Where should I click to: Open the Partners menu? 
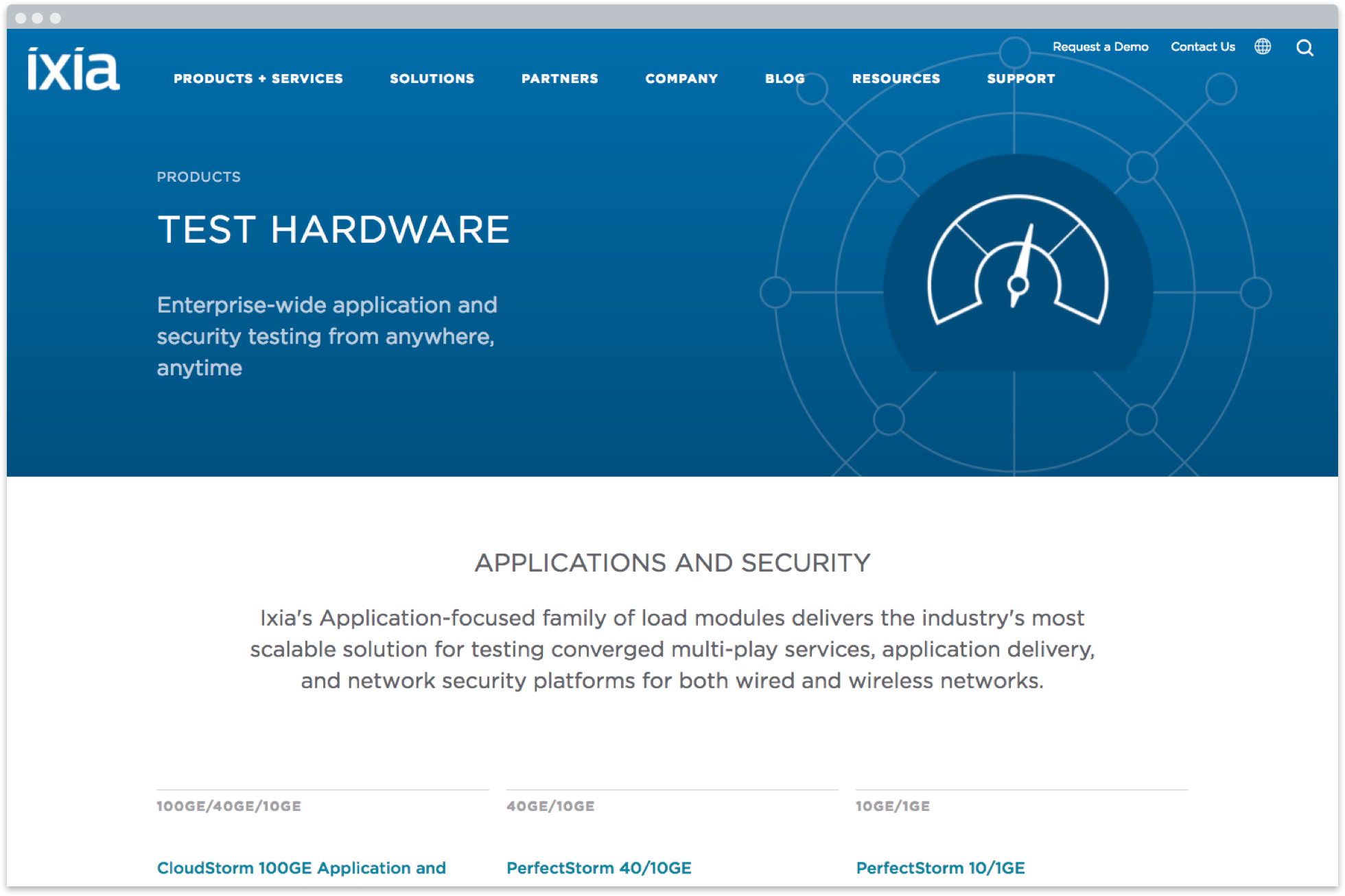(x=560, y=78)
